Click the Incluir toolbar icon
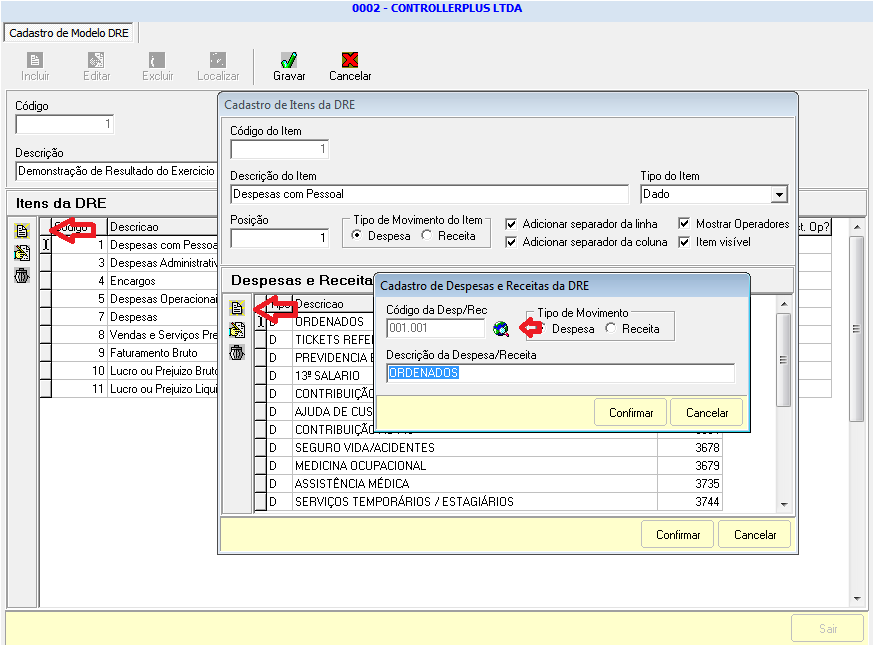Viewport: 873px width, 645px height. tap(35, 60)
